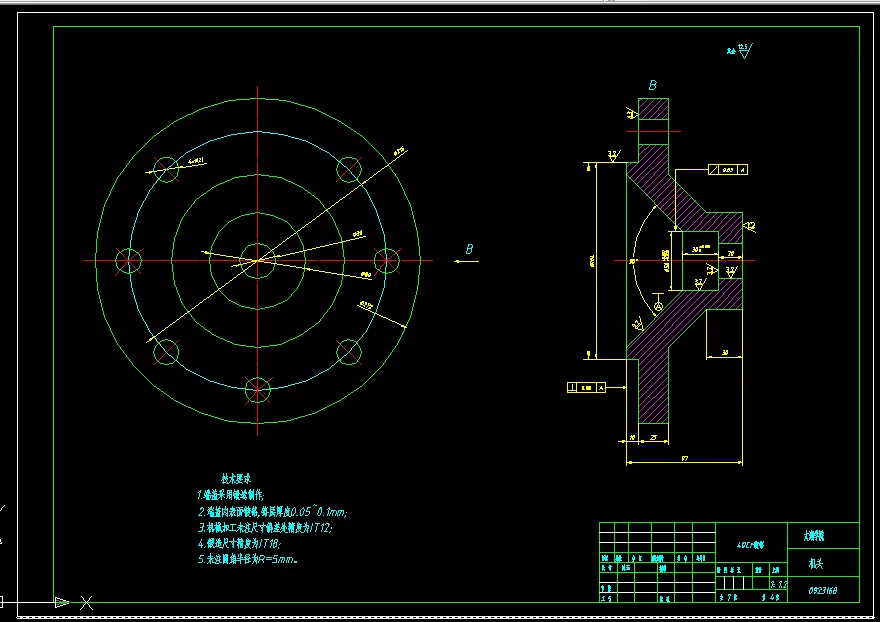Screen dimensions: 880x622
Task: Pick the 20 dimension on the hub bore
Action: 730,254
